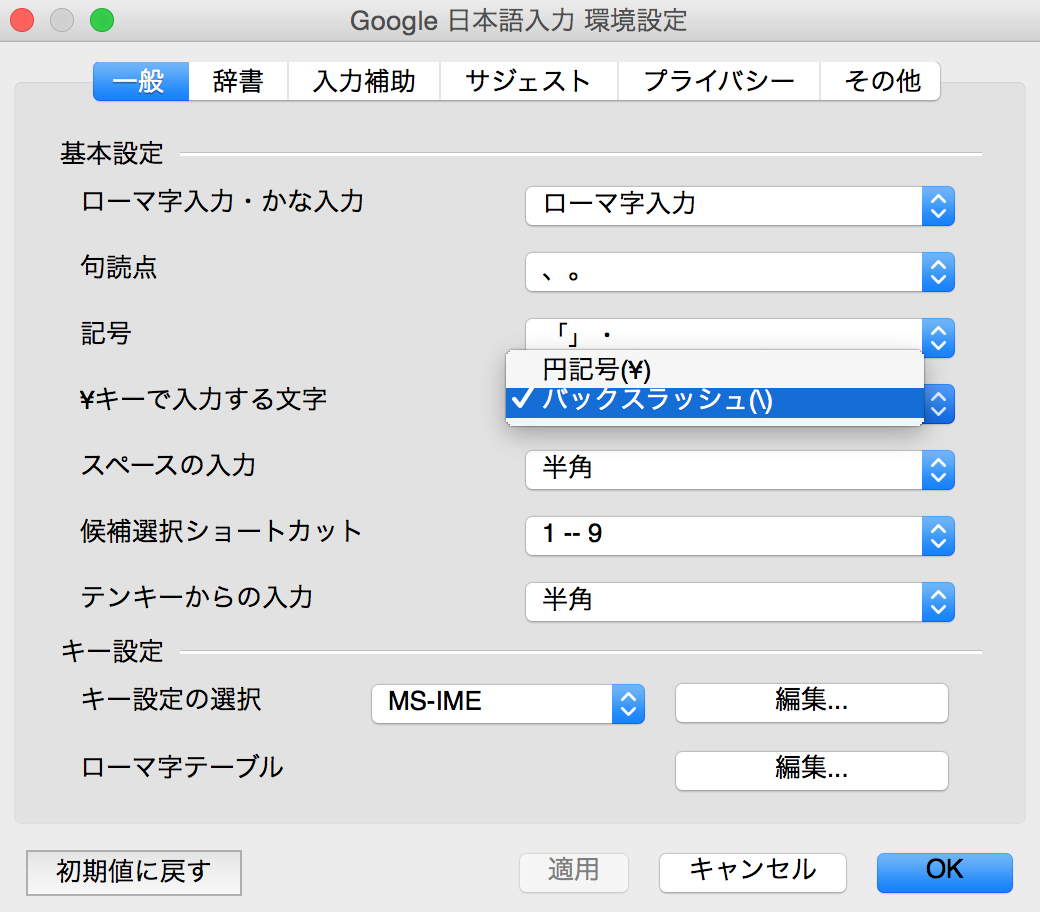Image resolution: width=1040 pixels, height=912 pixels.
Task: Open the スペースの入力 dropdown
Action: tap(740, 470)
